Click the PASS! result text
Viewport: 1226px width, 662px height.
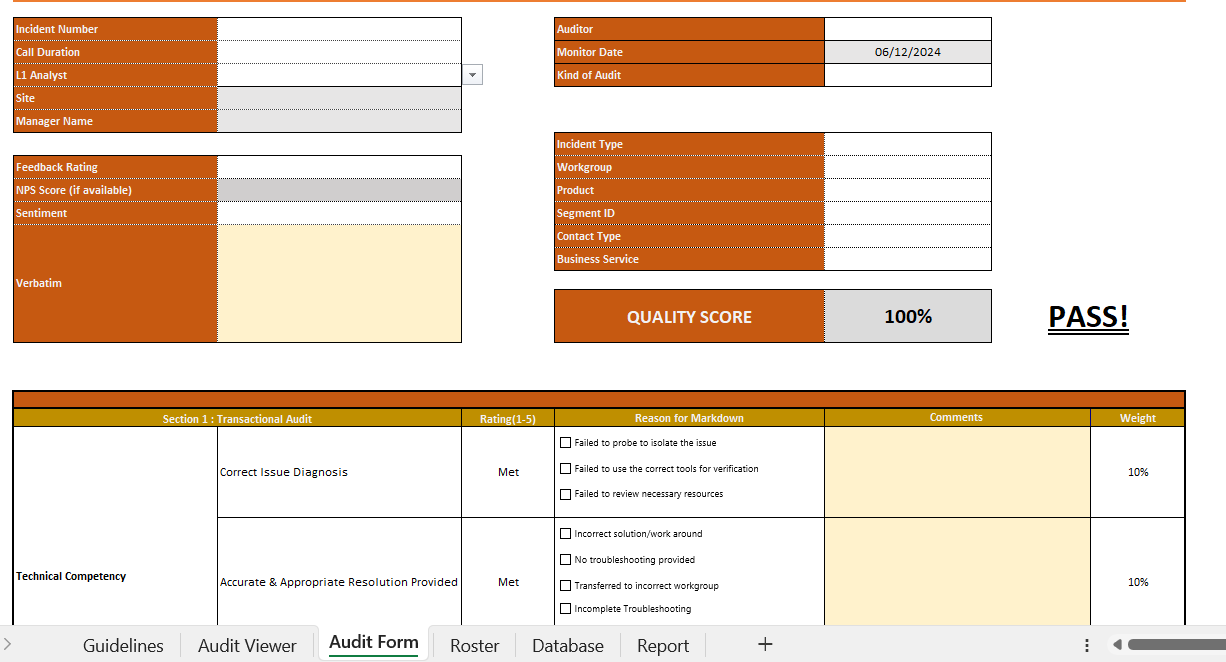tap(1088, 317)
